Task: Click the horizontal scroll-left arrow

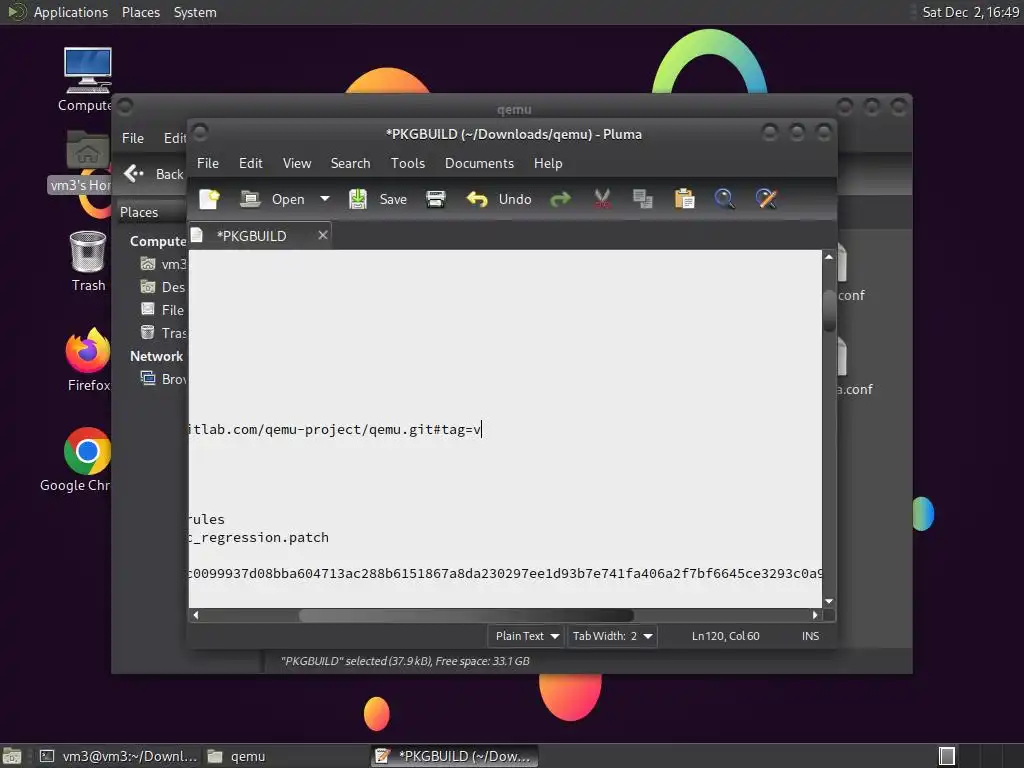Action: coord(195,615)
